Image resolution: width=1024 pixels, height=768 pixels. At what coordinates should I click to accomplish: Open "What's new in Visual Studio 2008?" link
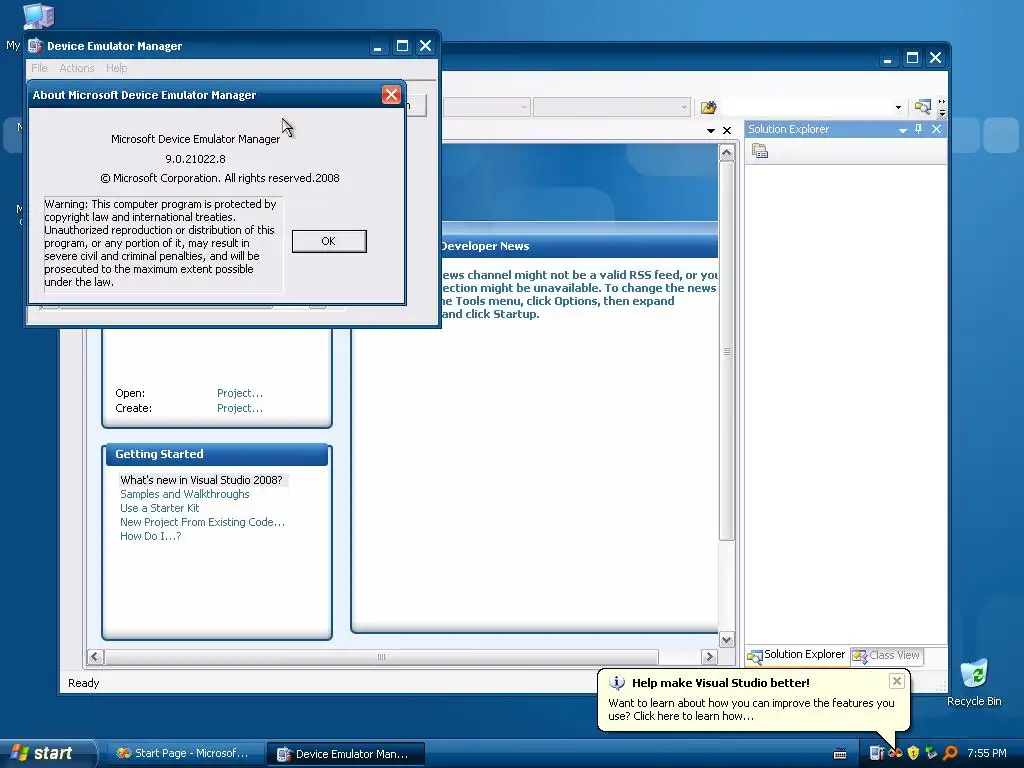tap(201, 480)
